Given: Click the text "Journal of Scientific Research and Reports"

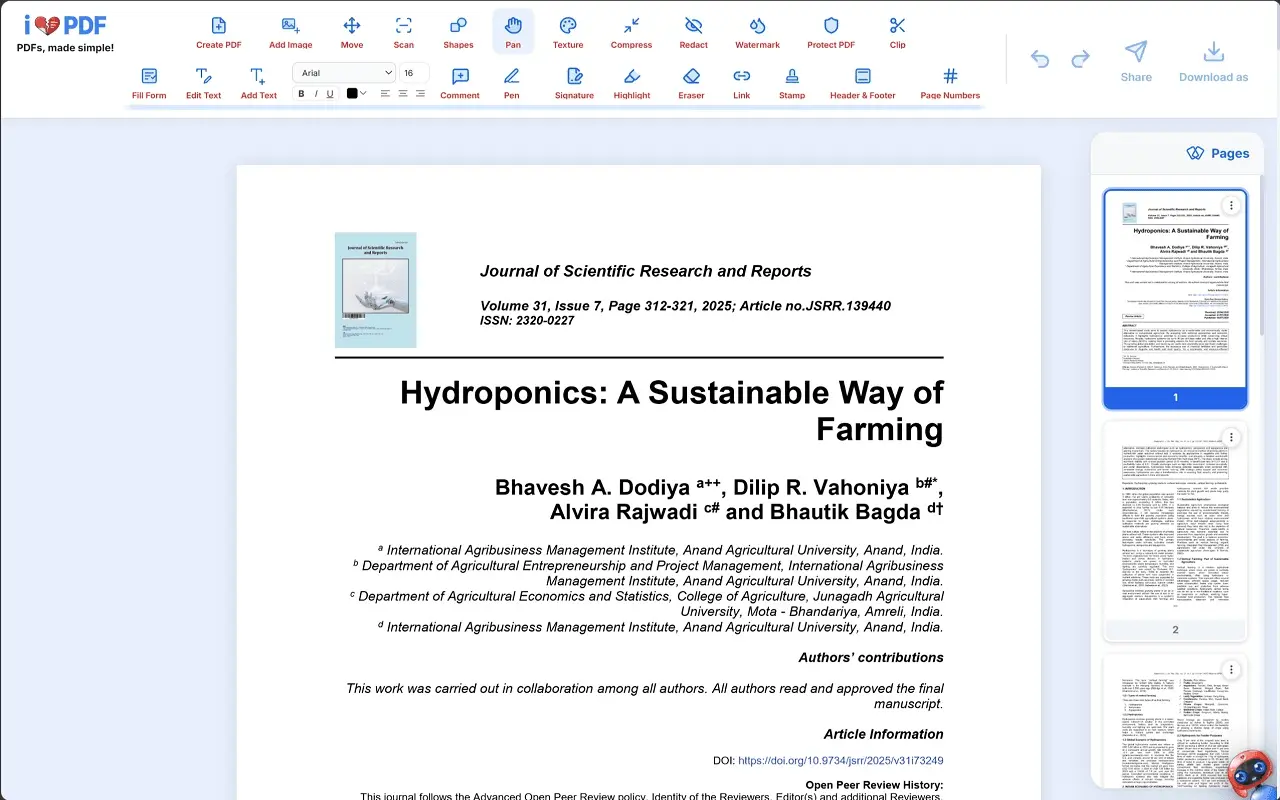Looking at the screenshot, I should click(646, 271).
